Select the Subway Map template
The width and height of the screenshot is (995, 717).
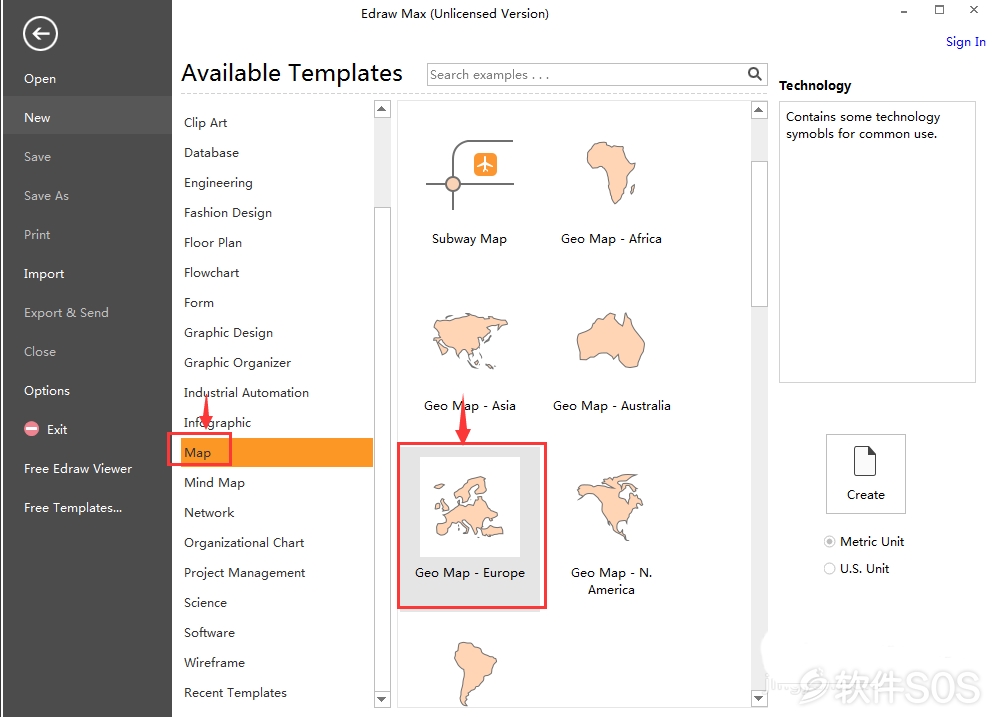tap(470, 192)
